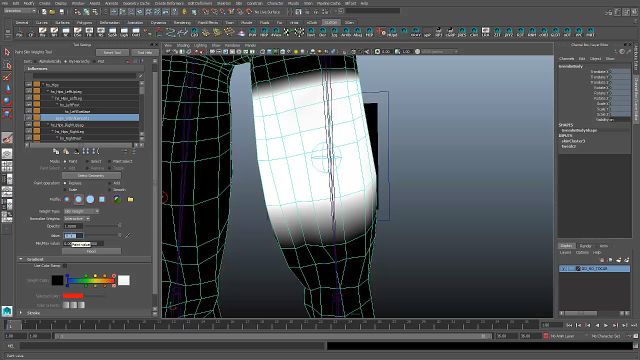Toggle the Use Color Ramp checkbox
The width and height of the screenshot is (640, 360).
point(65,266)
